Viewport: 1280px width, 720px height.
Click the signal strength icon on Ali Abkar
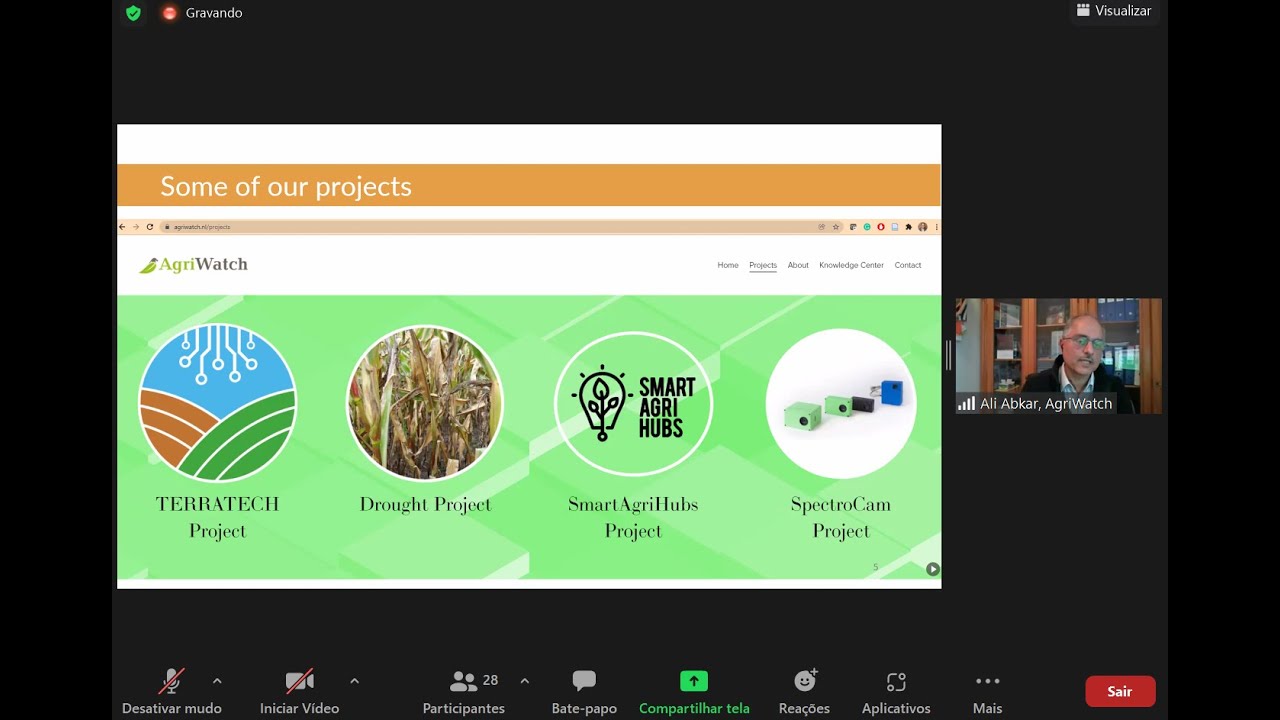pyautogui.click(x=966, y=403)
